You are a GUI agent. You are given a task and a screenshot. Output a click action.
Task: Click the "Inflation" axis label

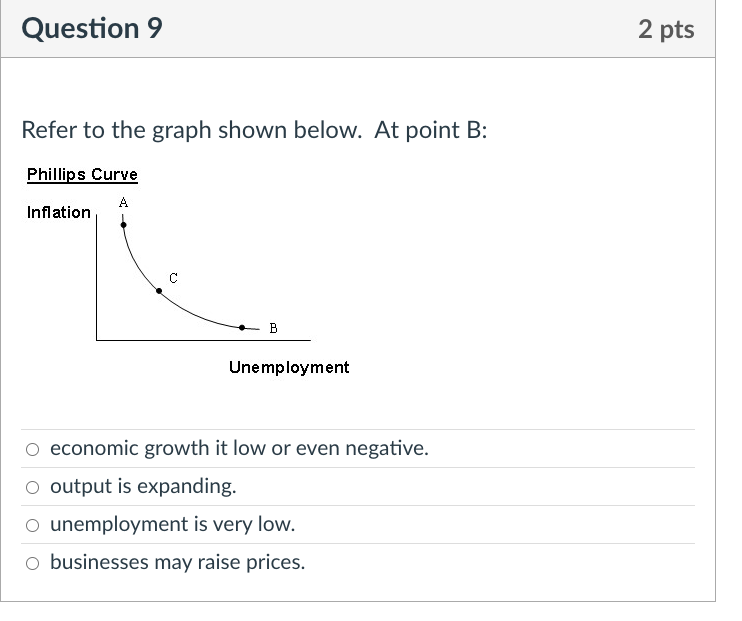click(x=58, y=212)
